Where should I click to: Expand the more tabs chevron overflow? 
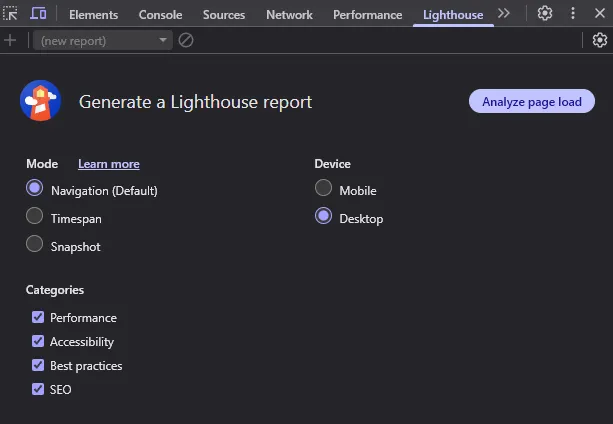point(504,14)
